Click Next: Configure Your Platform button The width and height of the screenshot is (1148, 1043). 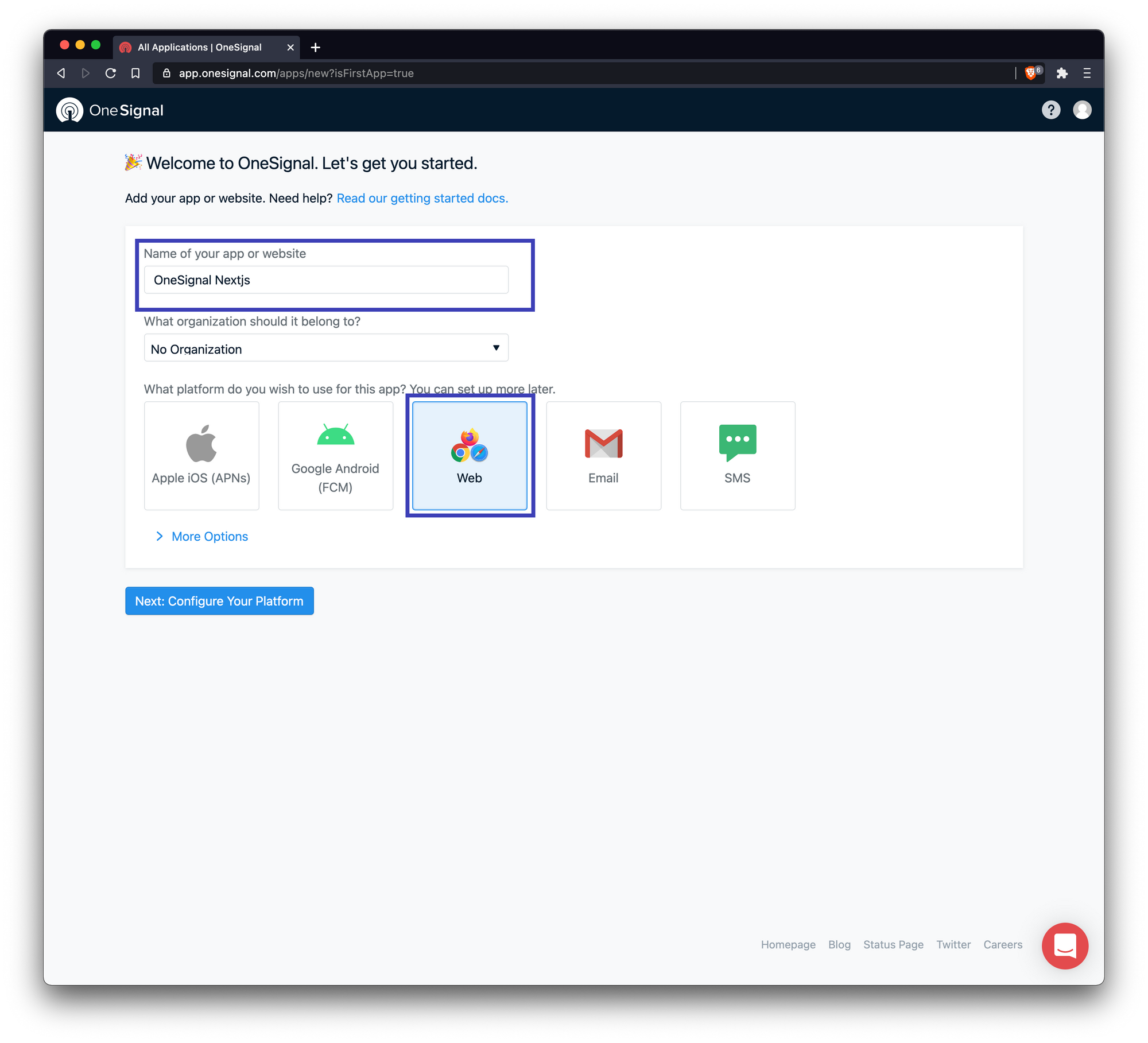219,600
